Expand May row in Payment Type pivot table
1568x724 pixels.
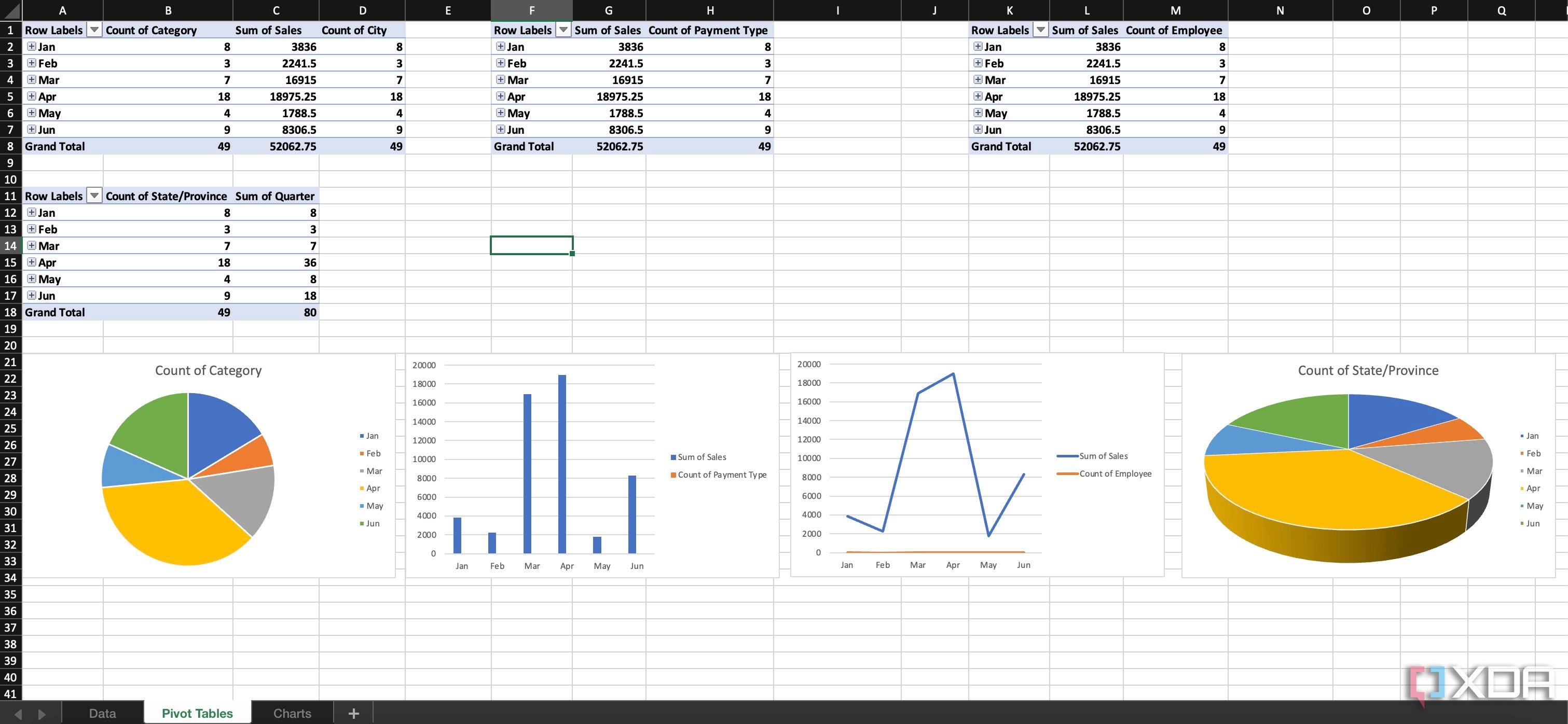(x=500, y=113)
